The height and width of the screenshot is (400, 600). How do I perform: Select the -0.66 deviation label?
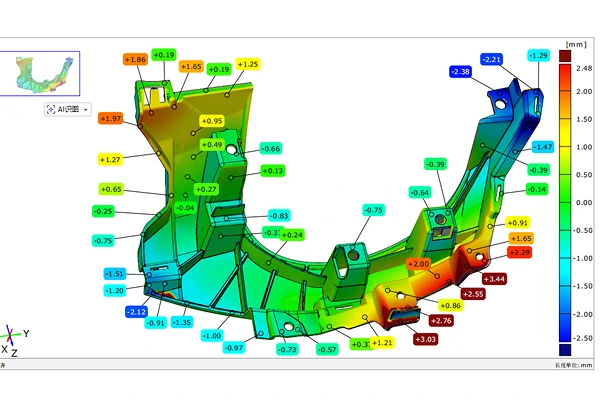coord(271,149)
